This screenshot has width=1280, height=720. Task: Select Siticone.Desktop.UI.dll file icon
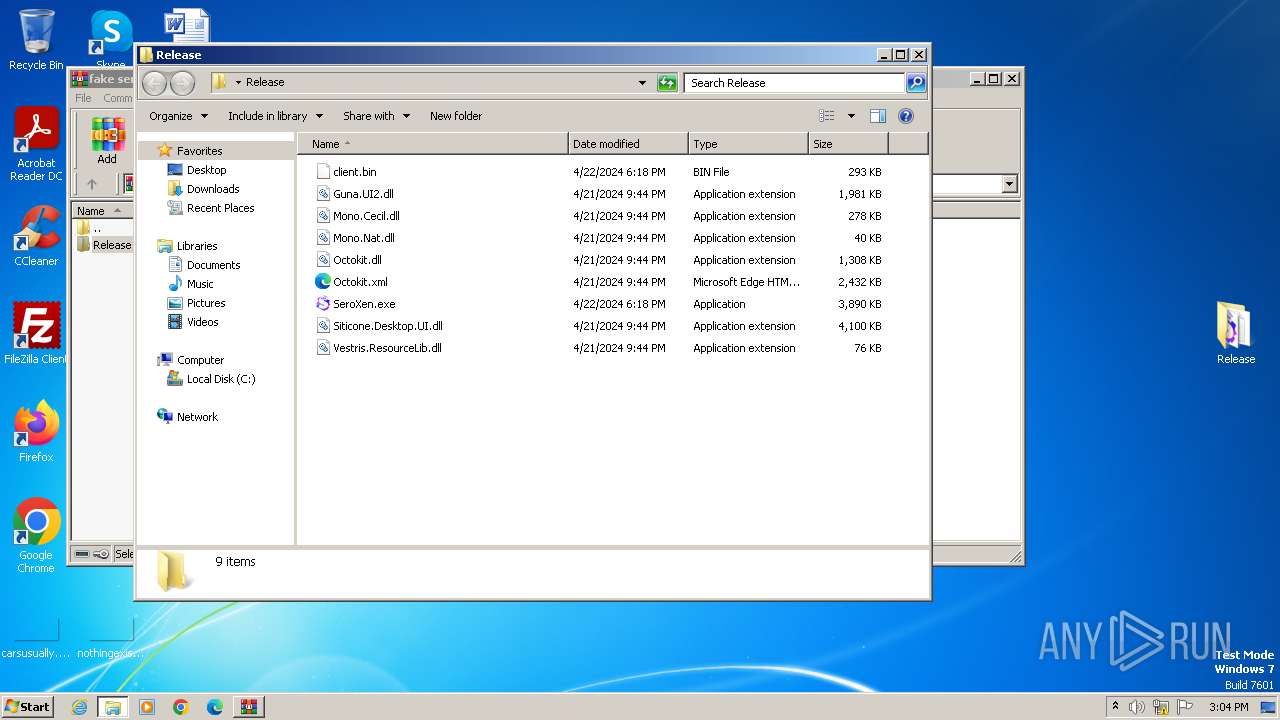click(323, 326)
